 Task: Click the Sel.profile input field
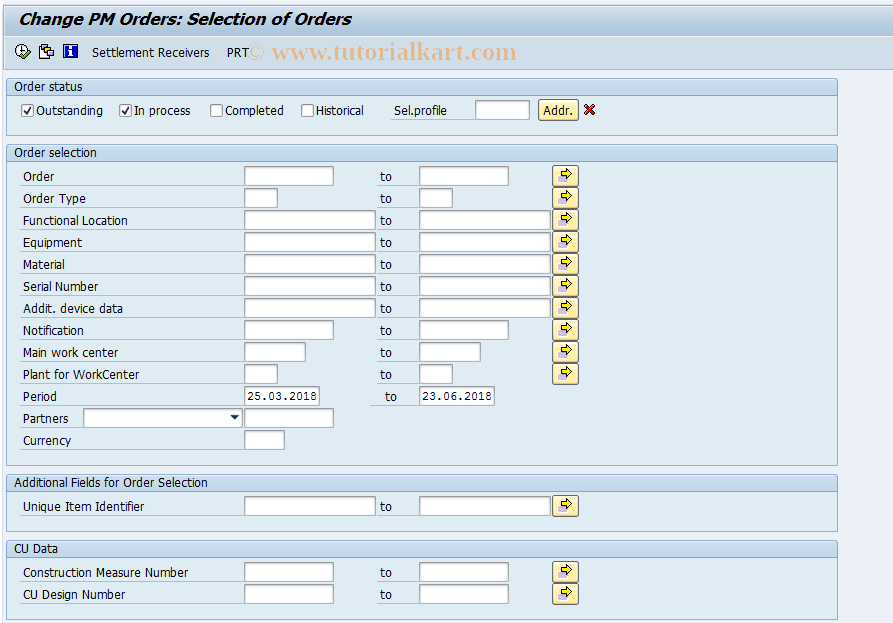[x=502, y=110]
